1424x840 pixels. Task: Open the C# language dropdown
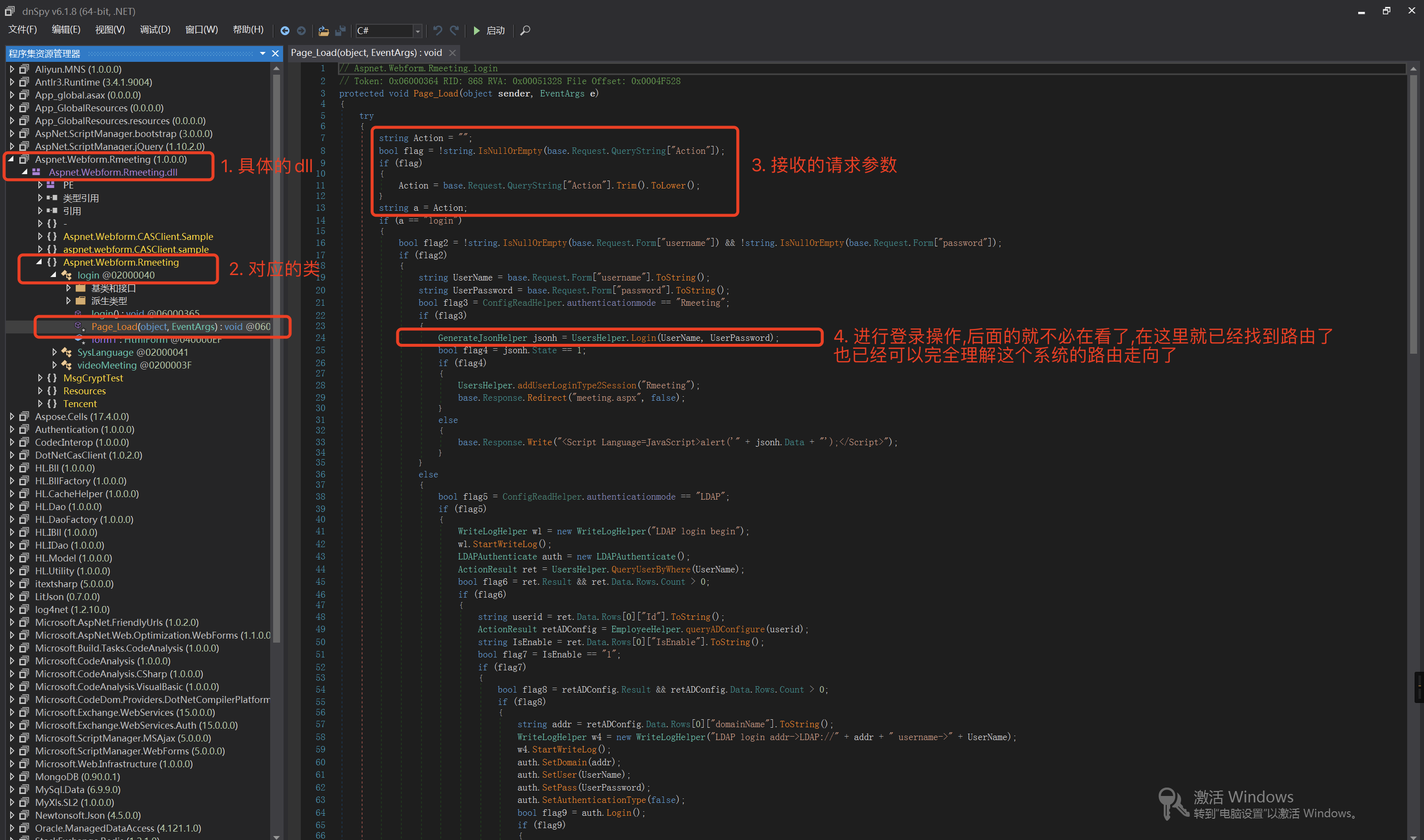click(418, 31)
